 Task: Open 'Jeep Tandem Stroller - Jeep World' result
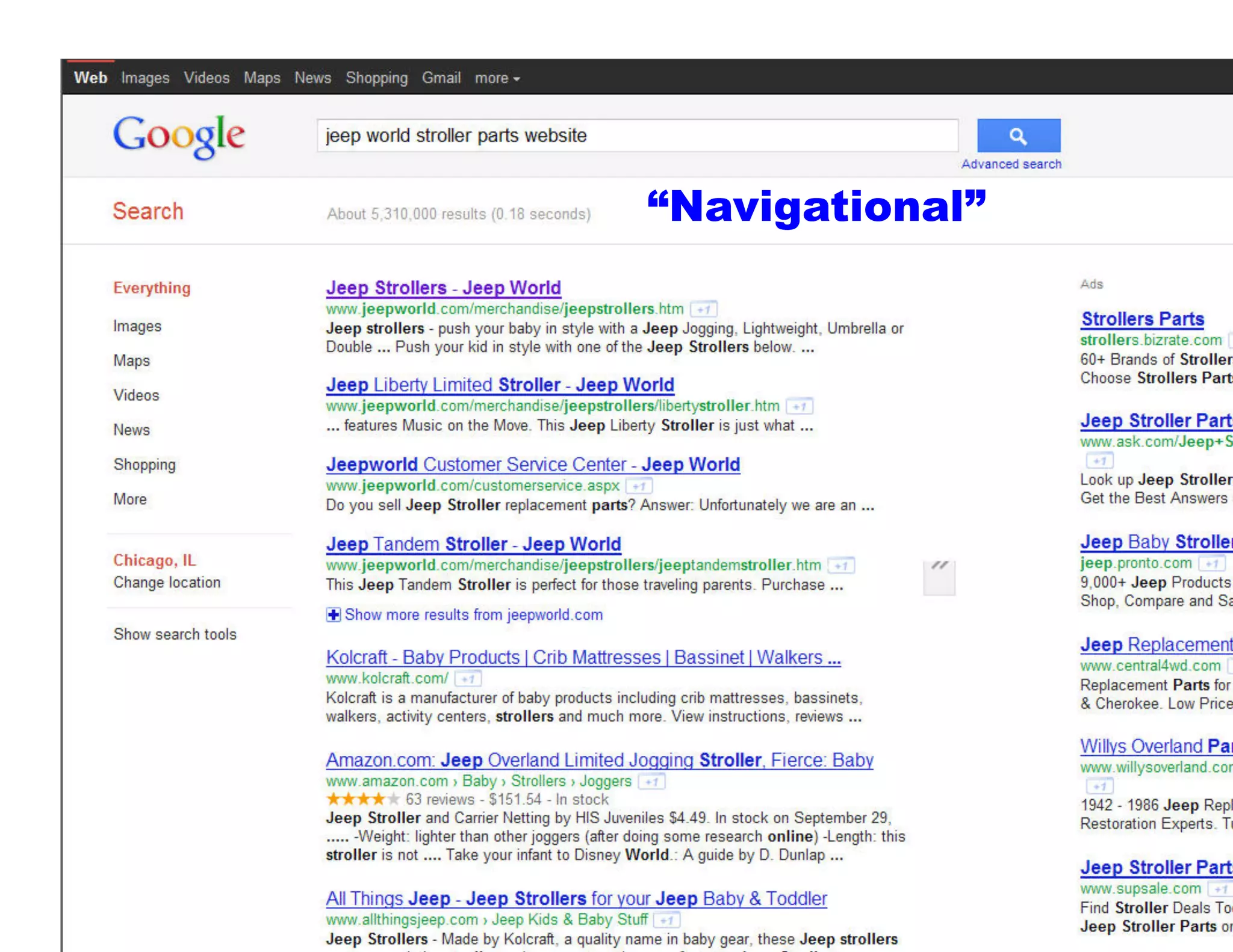(473, 545)
